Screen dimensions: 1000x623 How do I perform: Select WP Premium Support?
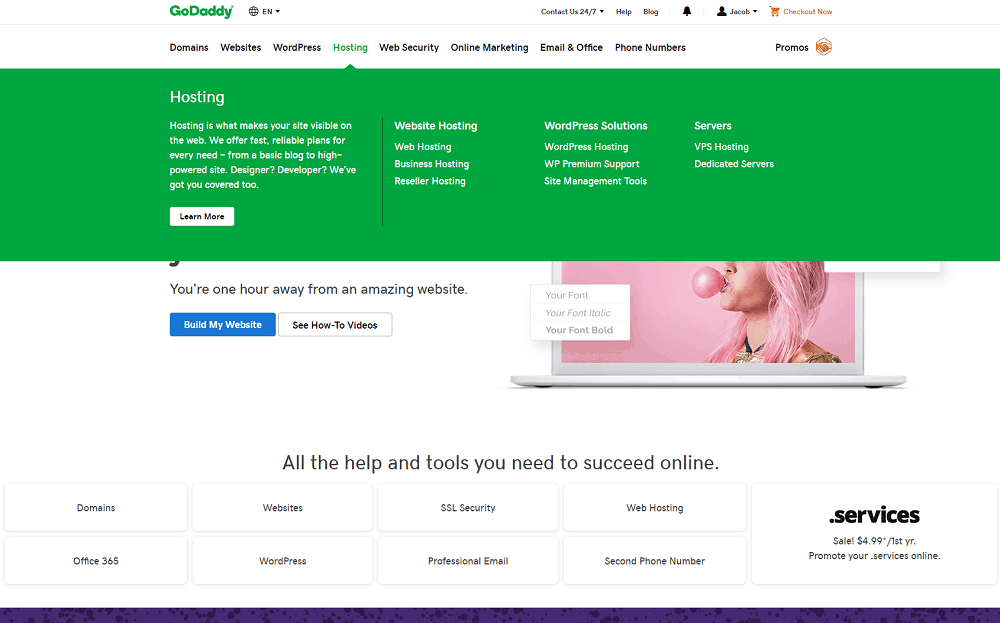592,164
